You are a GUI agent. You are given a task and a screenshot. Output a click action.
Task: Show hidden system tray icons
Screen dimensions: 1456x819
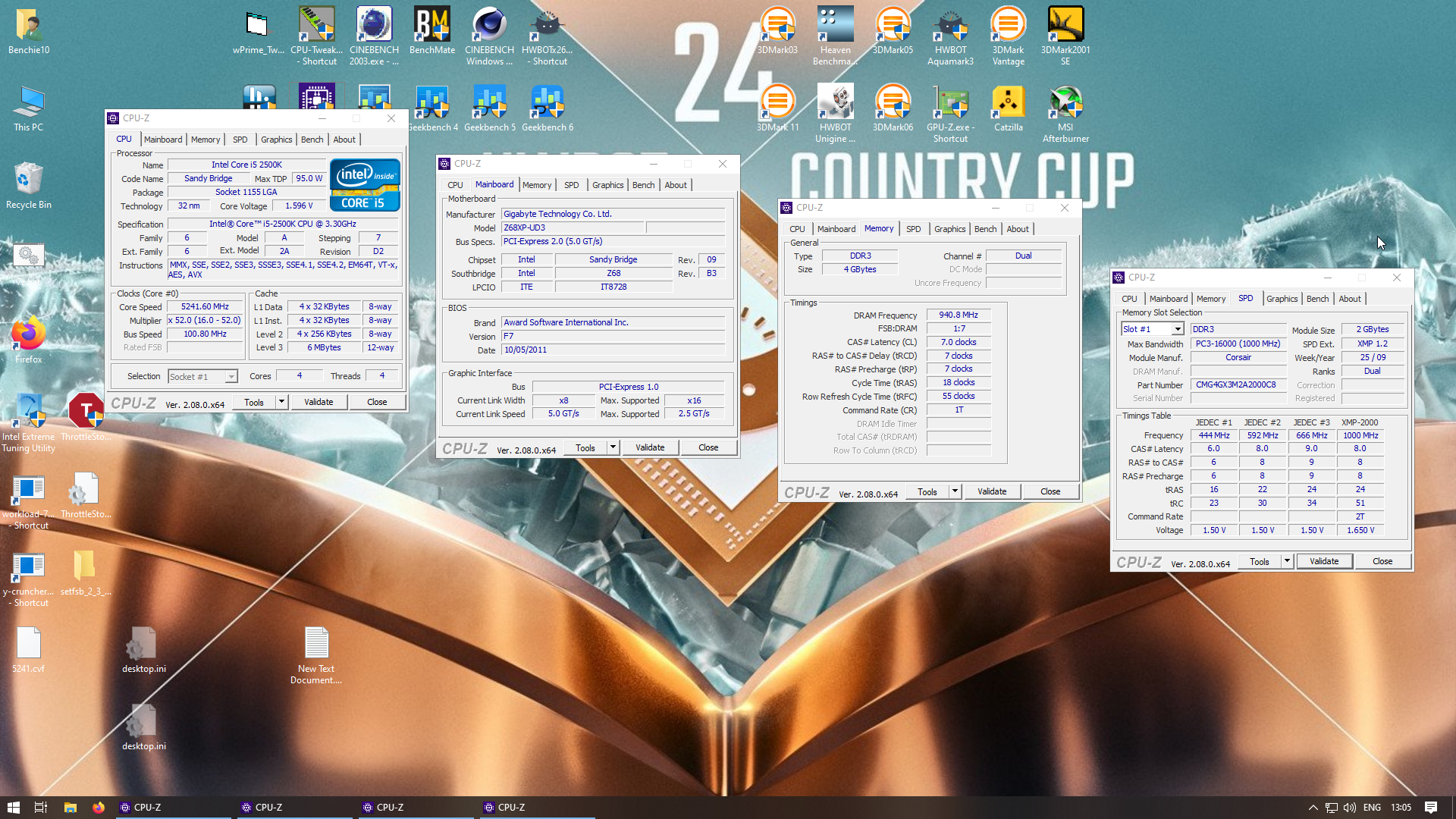click(x=1313, y=808)
